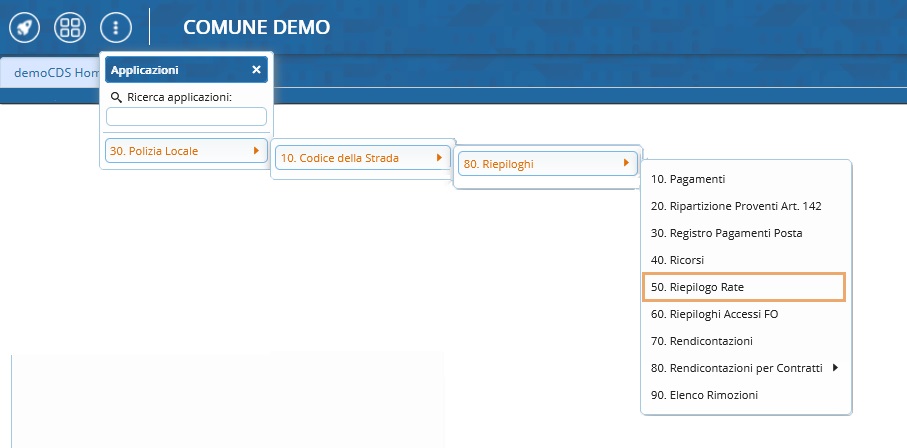Expand the 30. Polizia Locale menu

pyautogui.click(x=186, y=151)
